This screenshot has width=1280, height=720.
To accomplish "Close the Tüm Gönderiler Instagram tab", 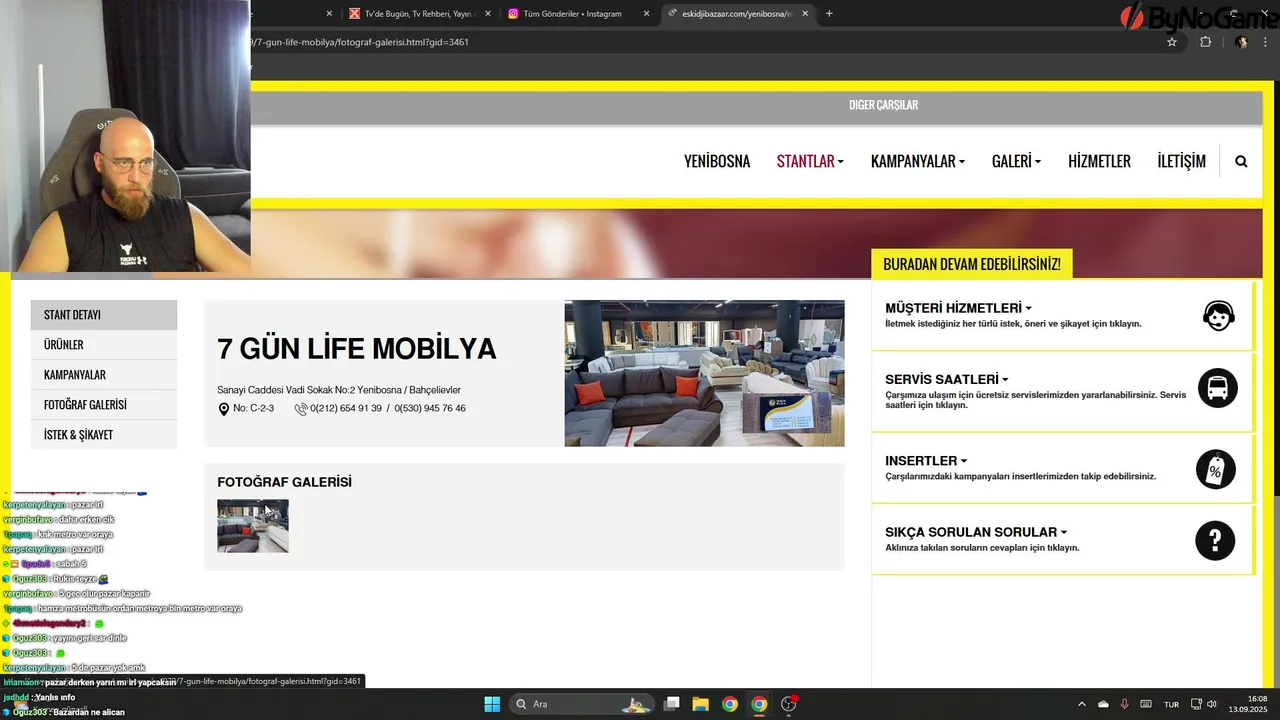I will (x=646, y=14).
